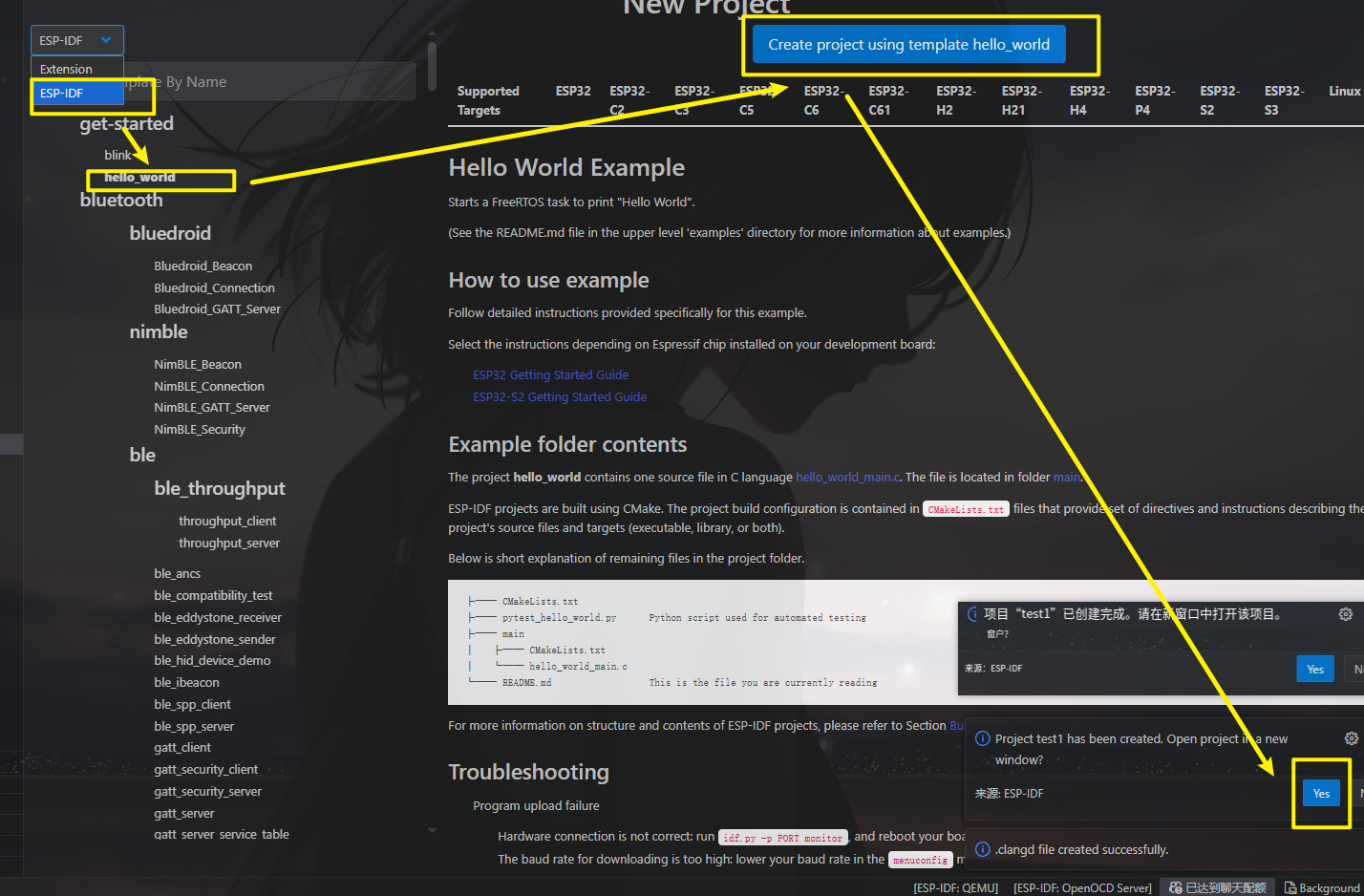Click the menuconfig inline code label
This screenshot has width=1364, height=896.
[x=920, y=860]
